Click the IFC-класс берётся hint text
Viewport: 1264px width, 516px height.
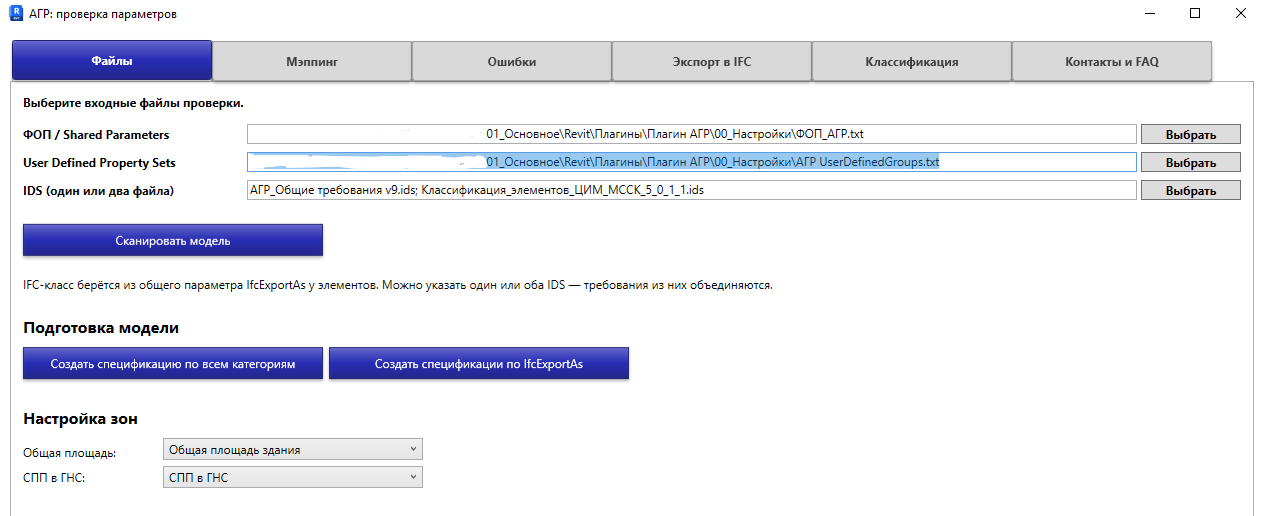[398, 285]
